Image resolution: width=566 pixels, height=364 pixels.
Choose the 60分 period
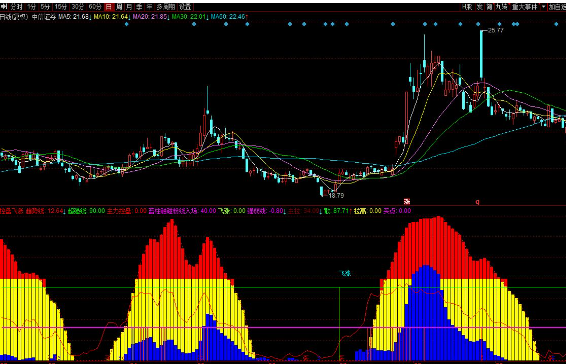pos(95,7)
